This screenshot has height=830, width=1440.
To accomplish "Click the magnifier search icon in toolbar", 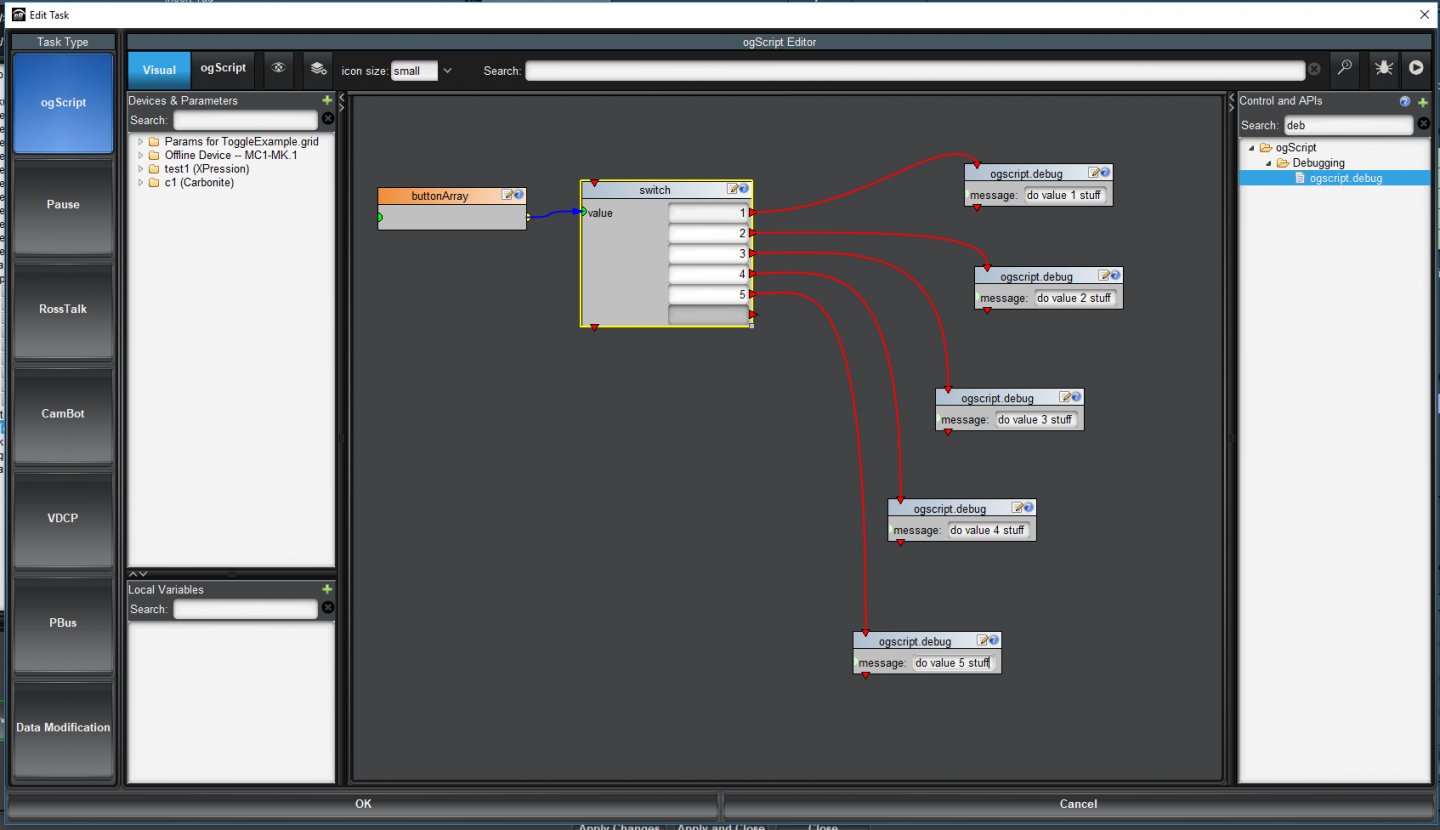I will coord(1346,69).
